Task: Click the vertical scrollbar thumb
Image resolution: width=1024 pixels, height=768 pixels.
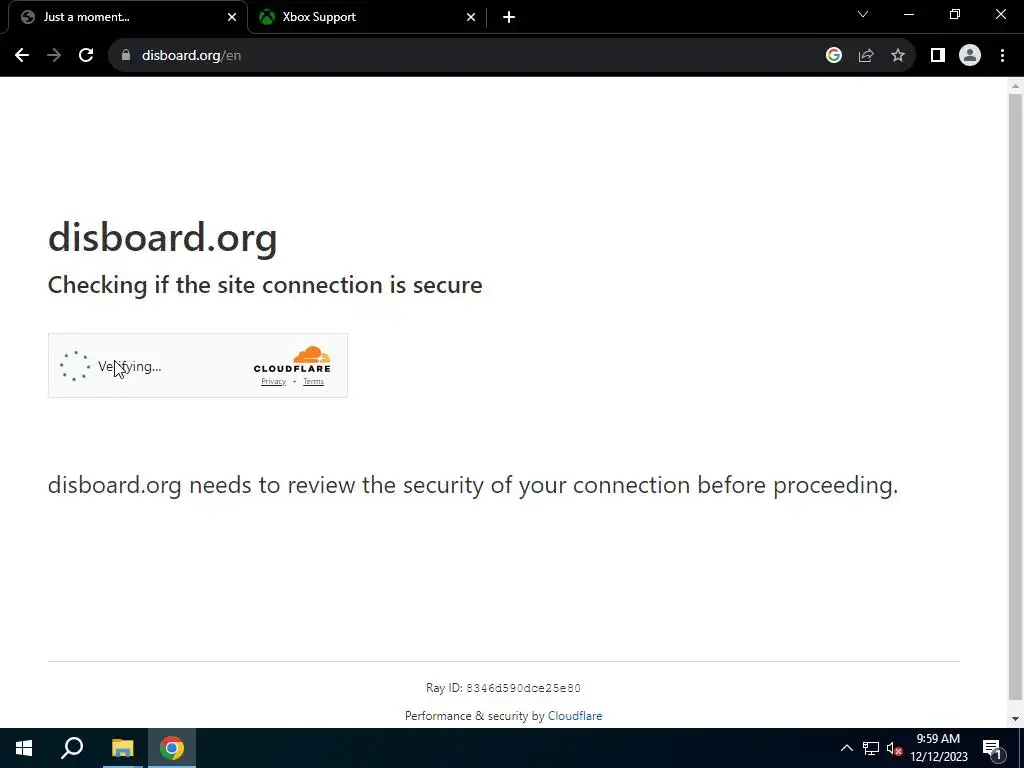Action: point(1015,398)
